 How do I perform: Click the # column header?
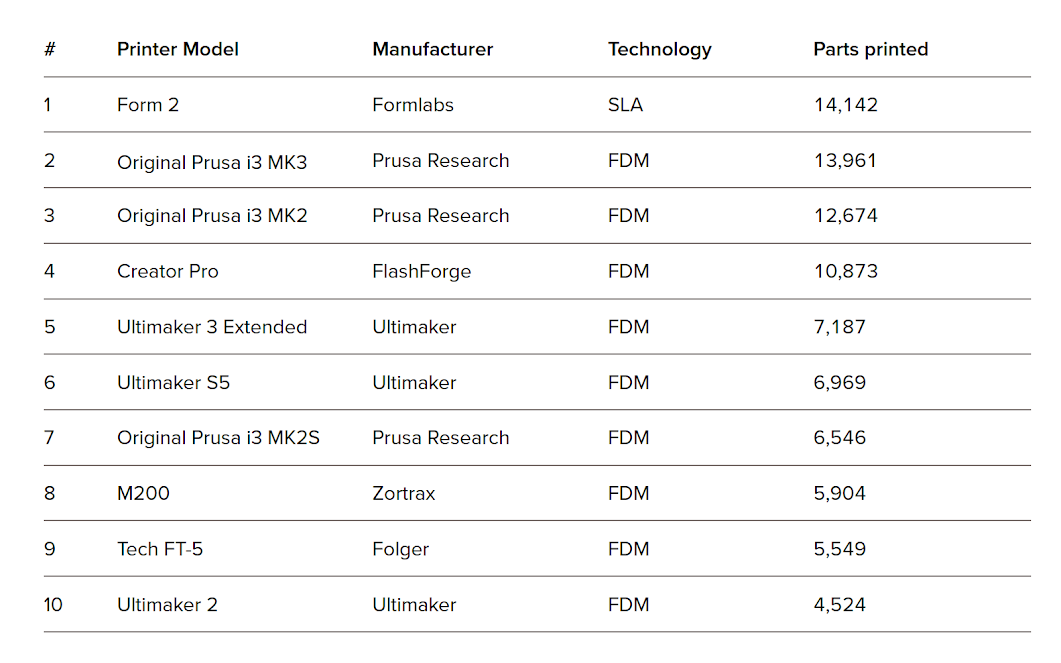pyautogui.click(x=50, y=49)
